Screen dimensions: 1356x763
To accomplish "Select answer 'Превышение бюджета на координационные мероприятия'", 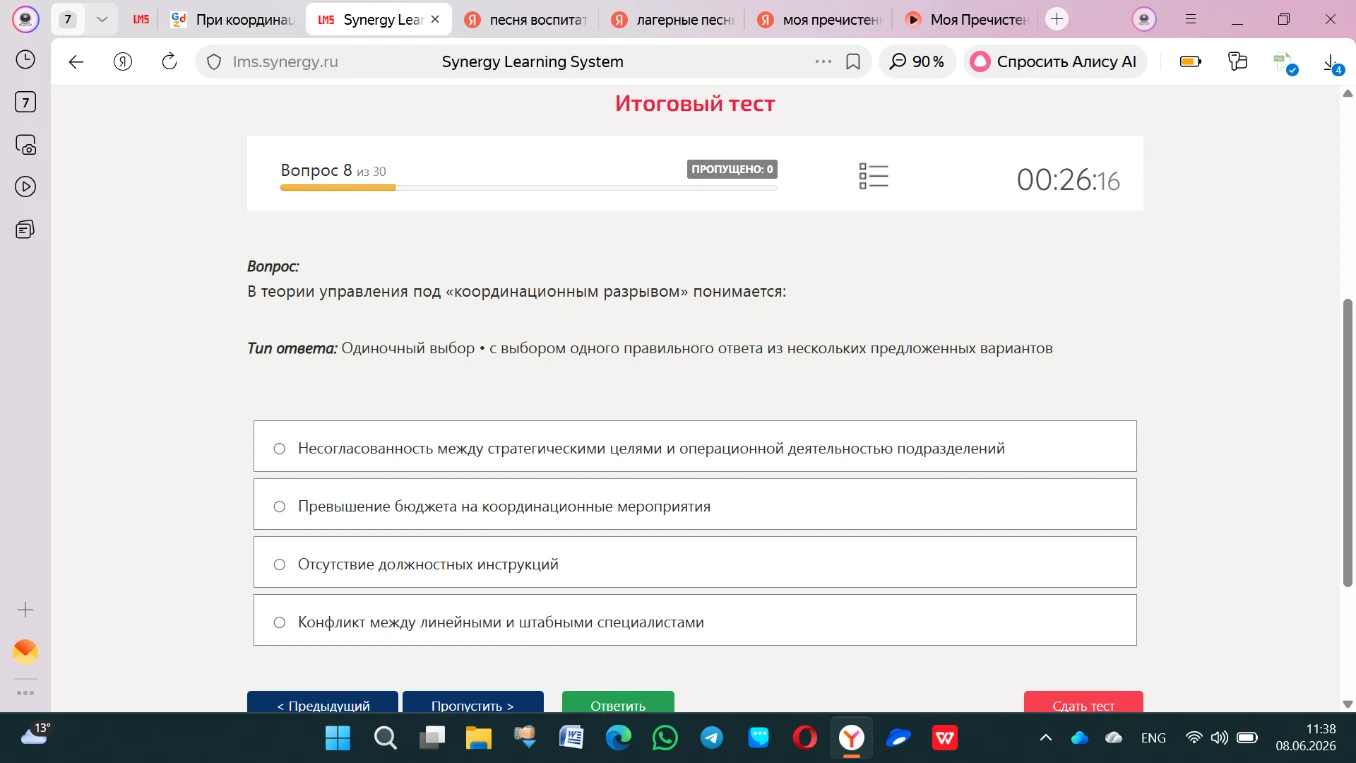I will [x=695, y=504].
